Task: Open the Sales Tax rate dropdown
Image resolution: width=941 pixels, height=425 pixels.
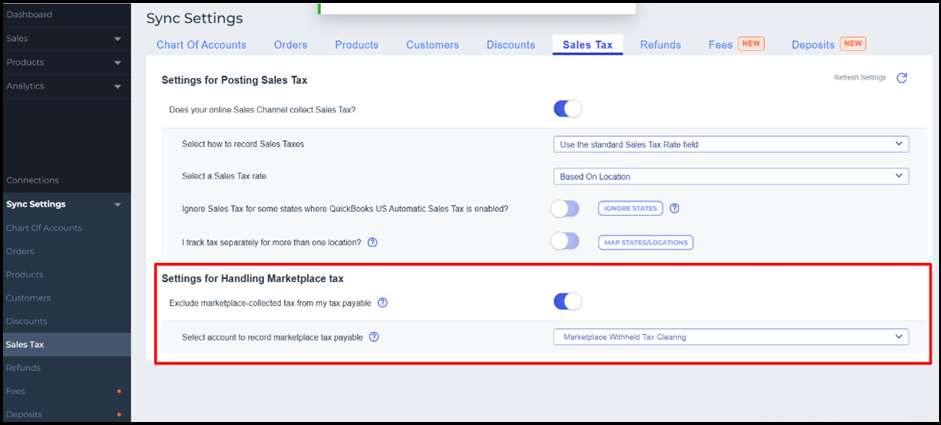Action: pos(730,177)
